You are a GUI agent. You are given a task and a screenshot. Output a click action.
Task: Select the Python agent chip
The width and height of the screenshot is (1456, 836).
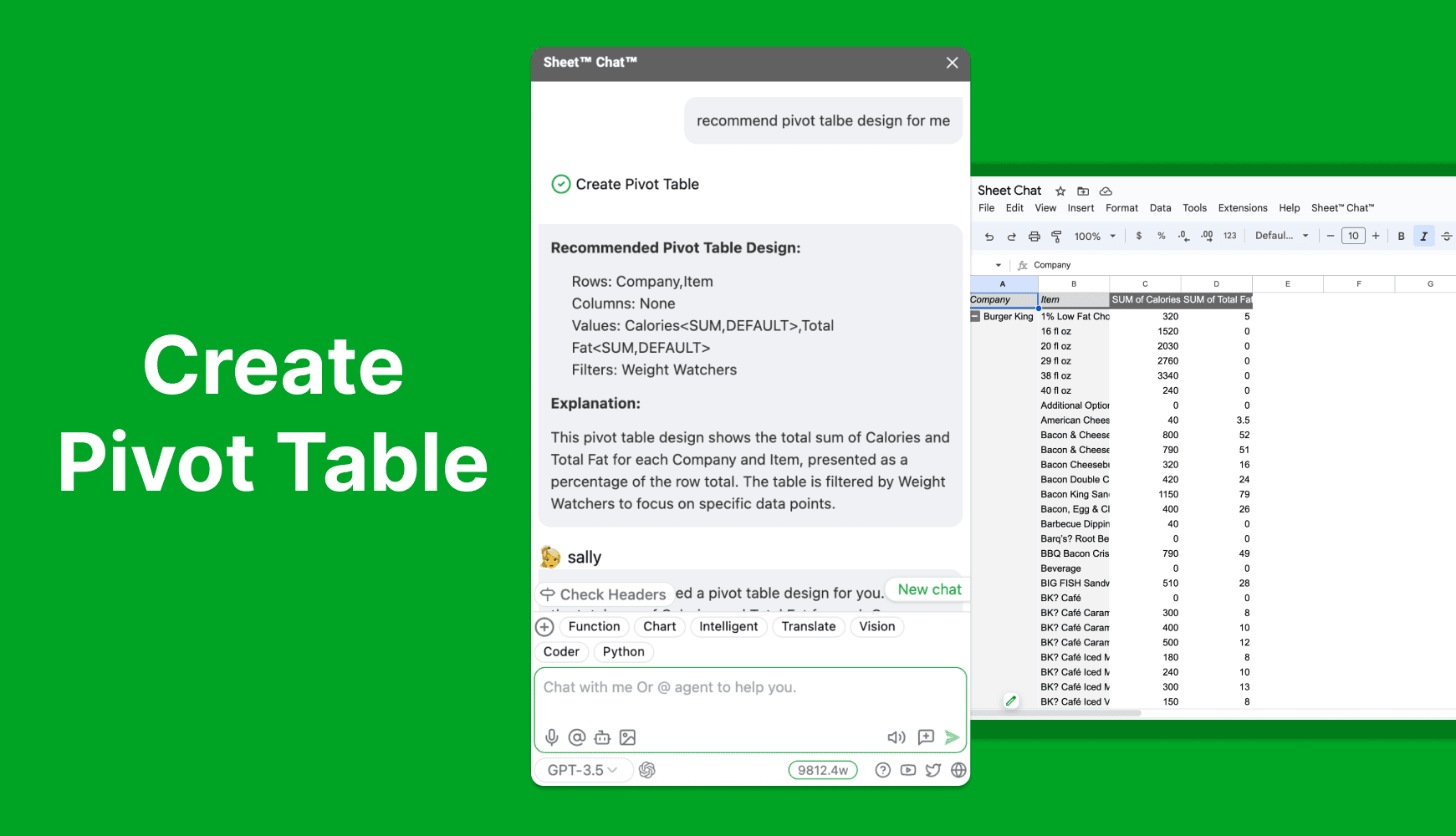click(623, 652)
